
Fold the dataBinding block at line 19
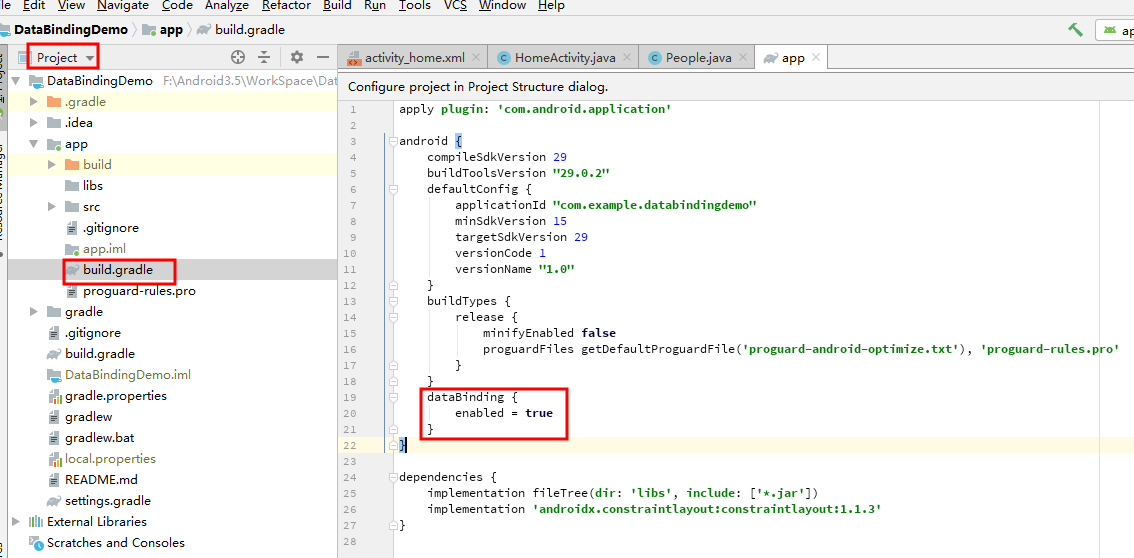393,397
